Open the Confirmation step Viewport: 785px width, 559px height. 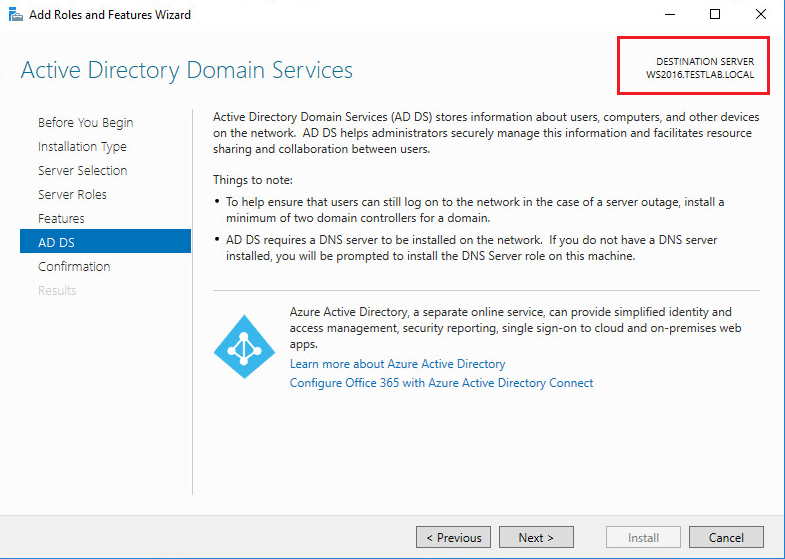[x=74, y=267]
